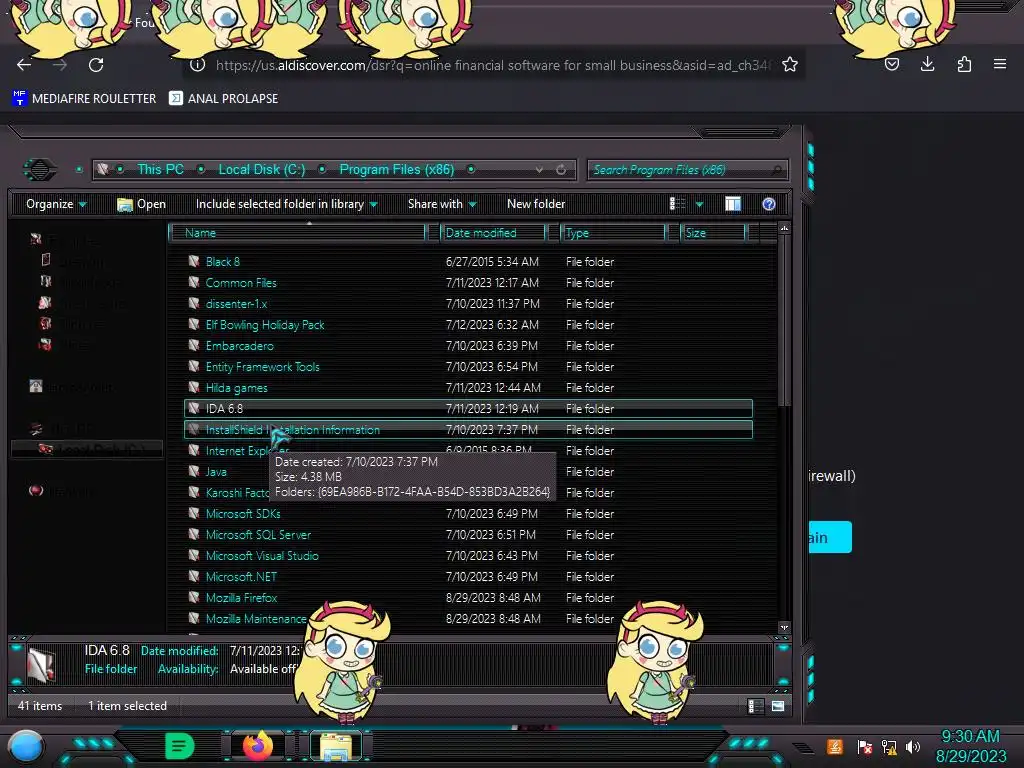Select the Entity Framework Tools folder
This screenshot has height=768, width=1024.
263,366
